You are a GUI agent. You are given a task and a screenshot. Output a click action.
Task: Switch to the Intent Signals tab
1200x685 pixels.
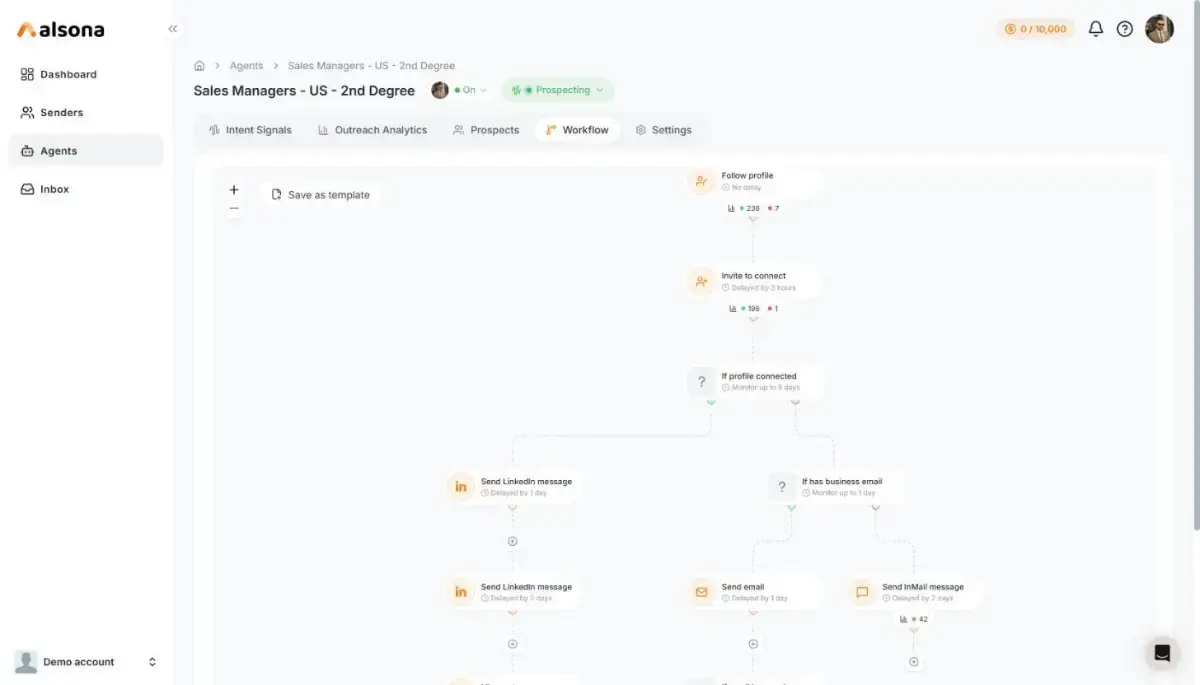[250, 130]
